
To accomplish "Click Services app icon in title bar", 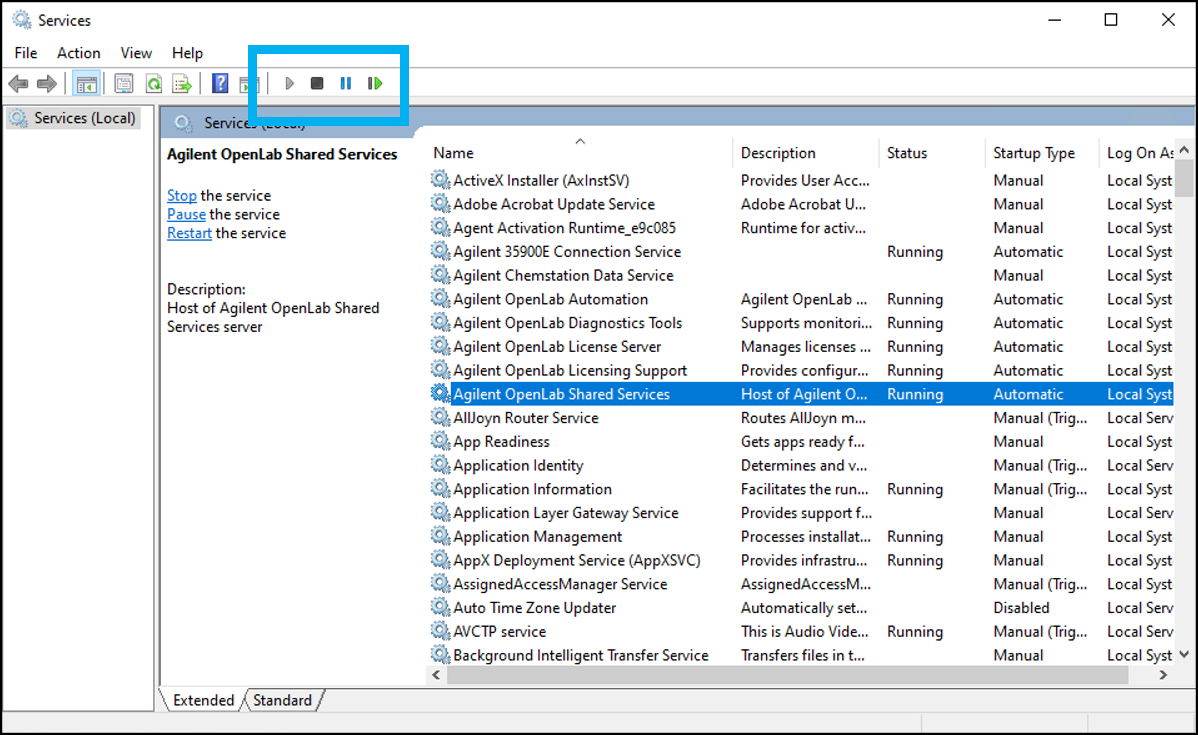I will coord(21,20).
